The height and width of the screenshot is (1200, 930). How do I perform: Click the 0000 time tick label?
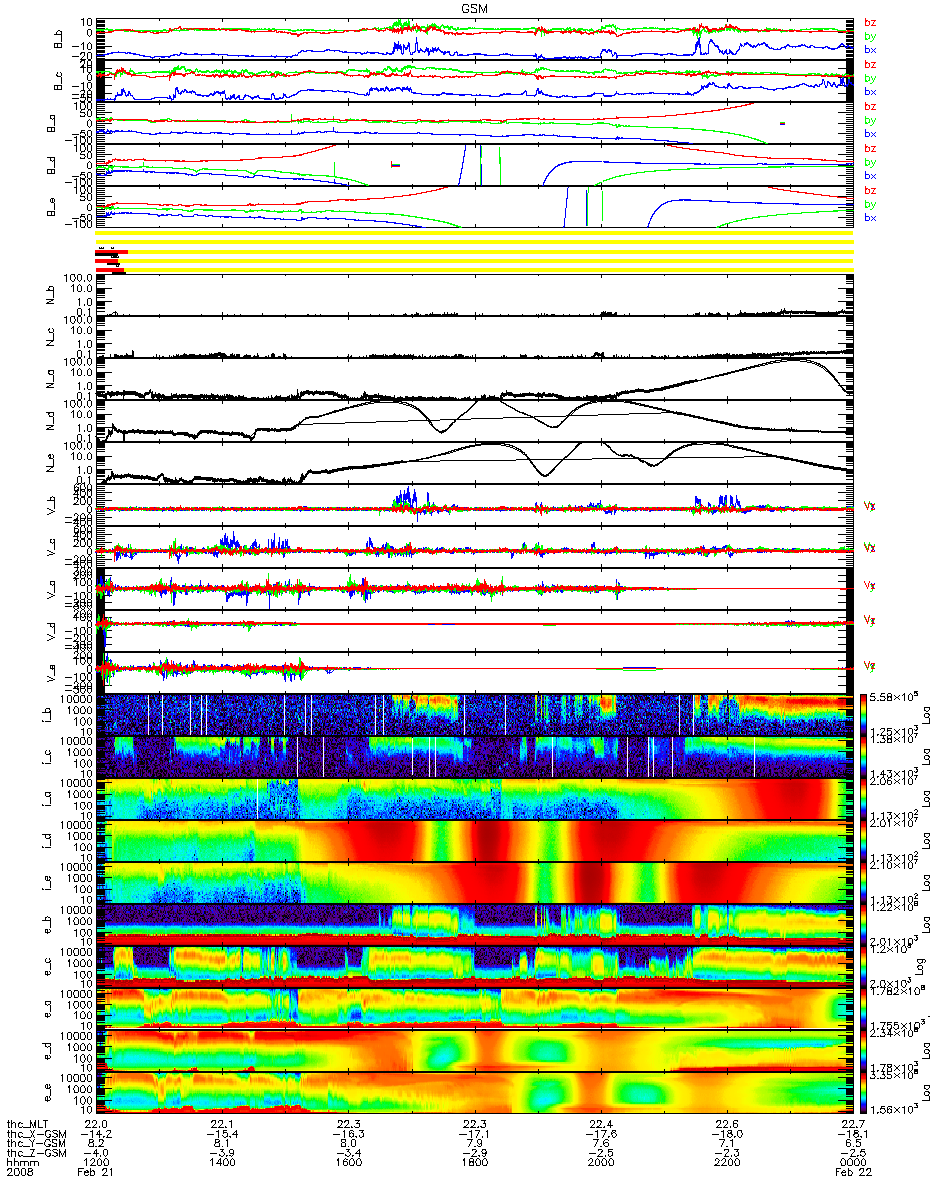click(x=852, y=1164)
